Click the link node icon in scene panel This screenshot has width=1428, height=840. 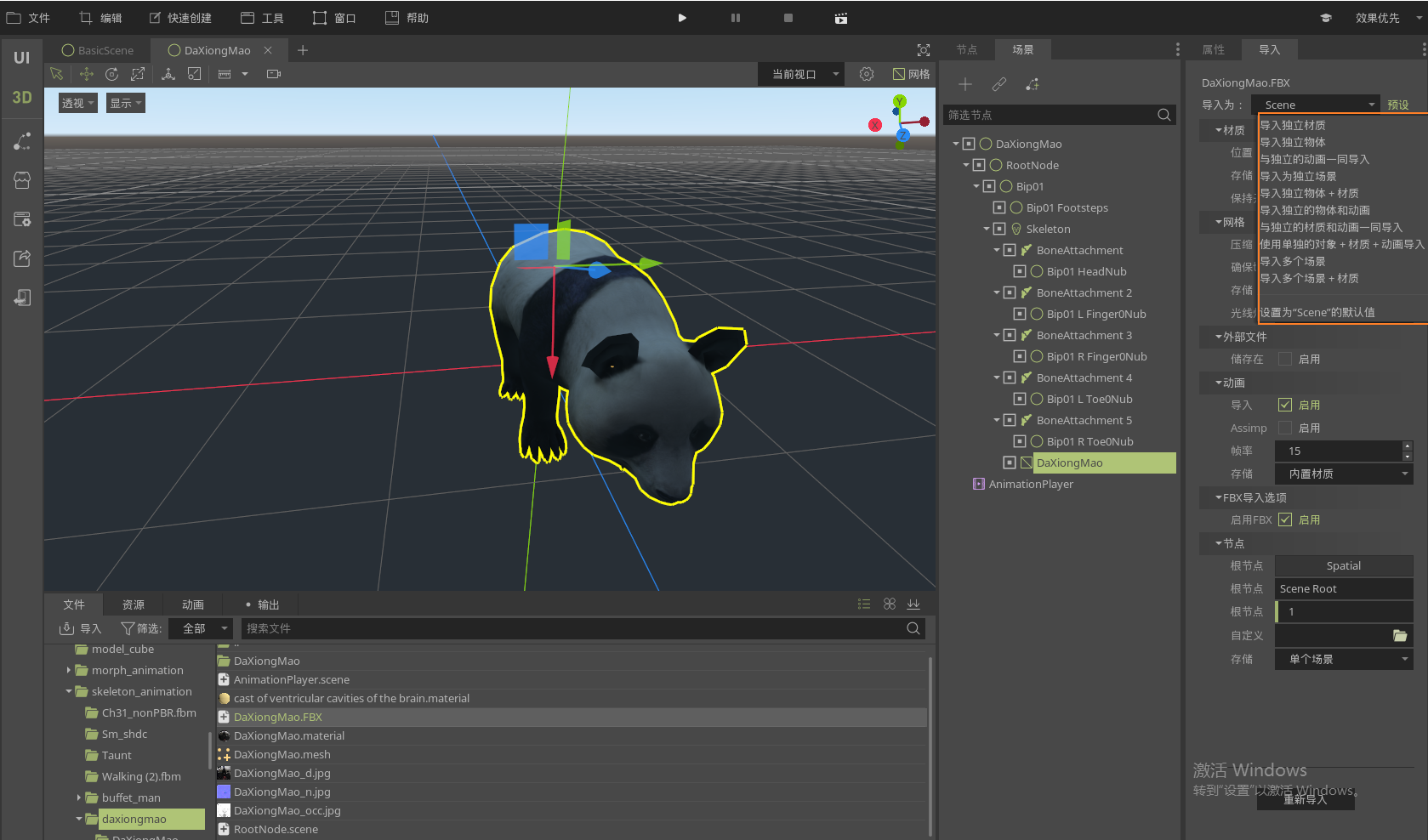999,84
